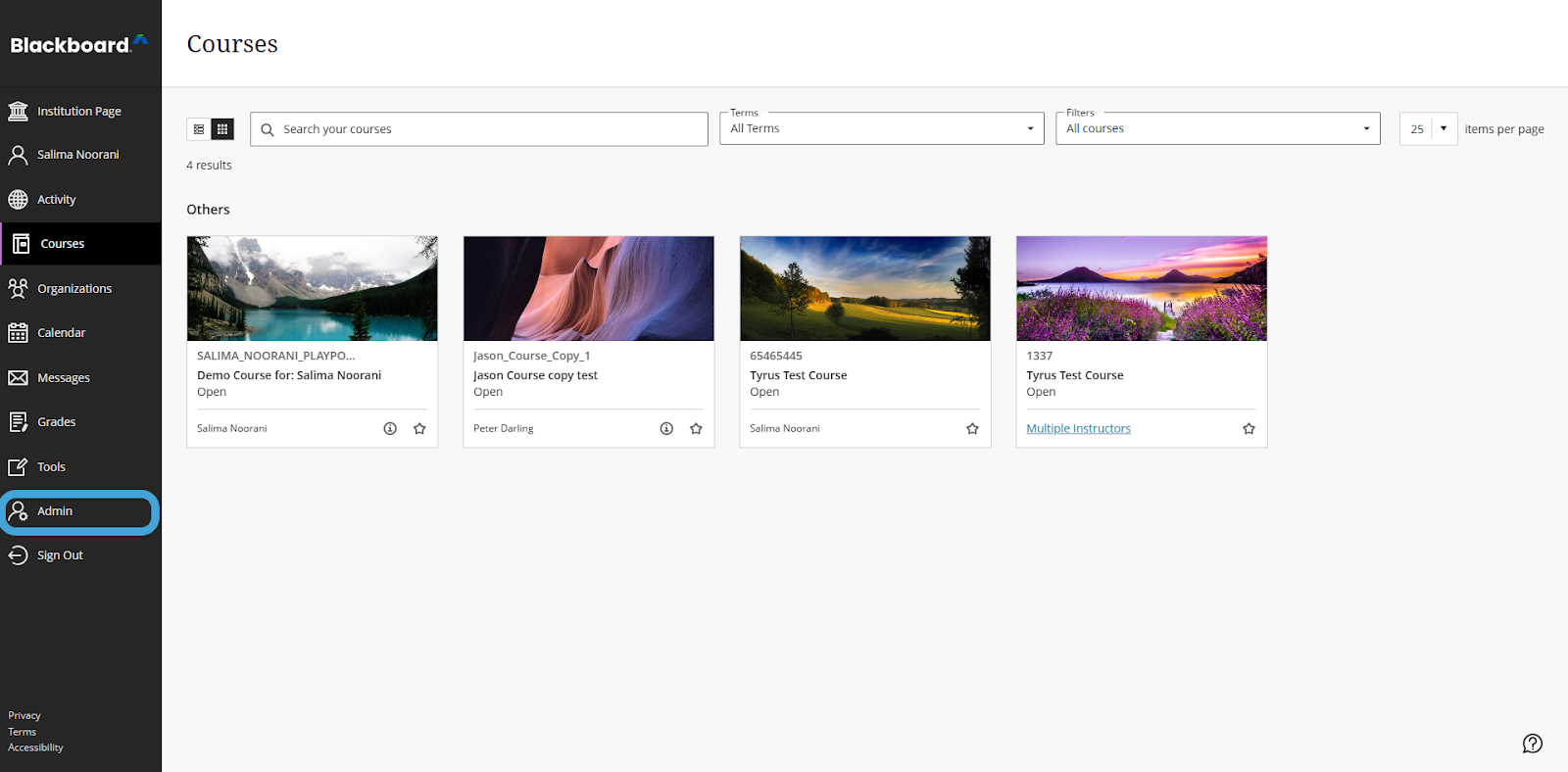Open the canyon rock course thumbnail

tap(589, 288)
